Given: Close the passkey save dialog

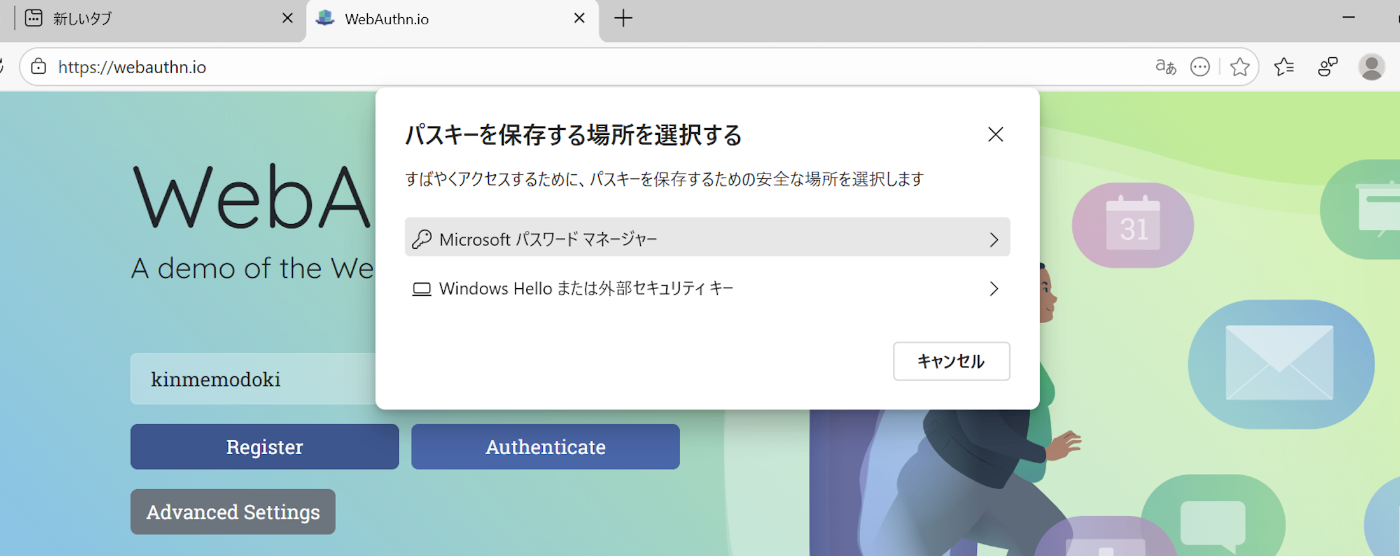Looking at the screenshot, I should (995, 134).
